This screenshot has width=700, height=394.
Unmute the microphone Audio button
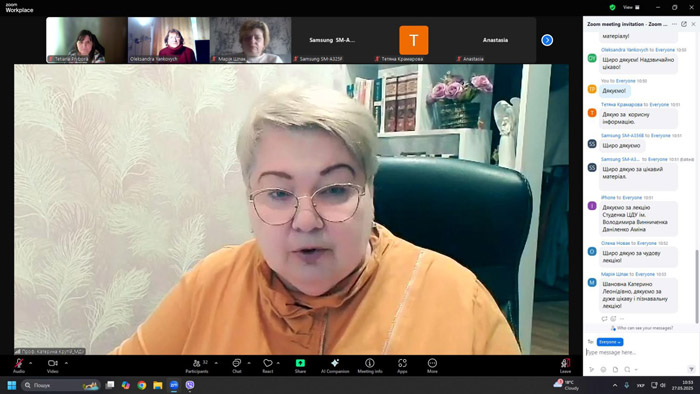point(19,365)
